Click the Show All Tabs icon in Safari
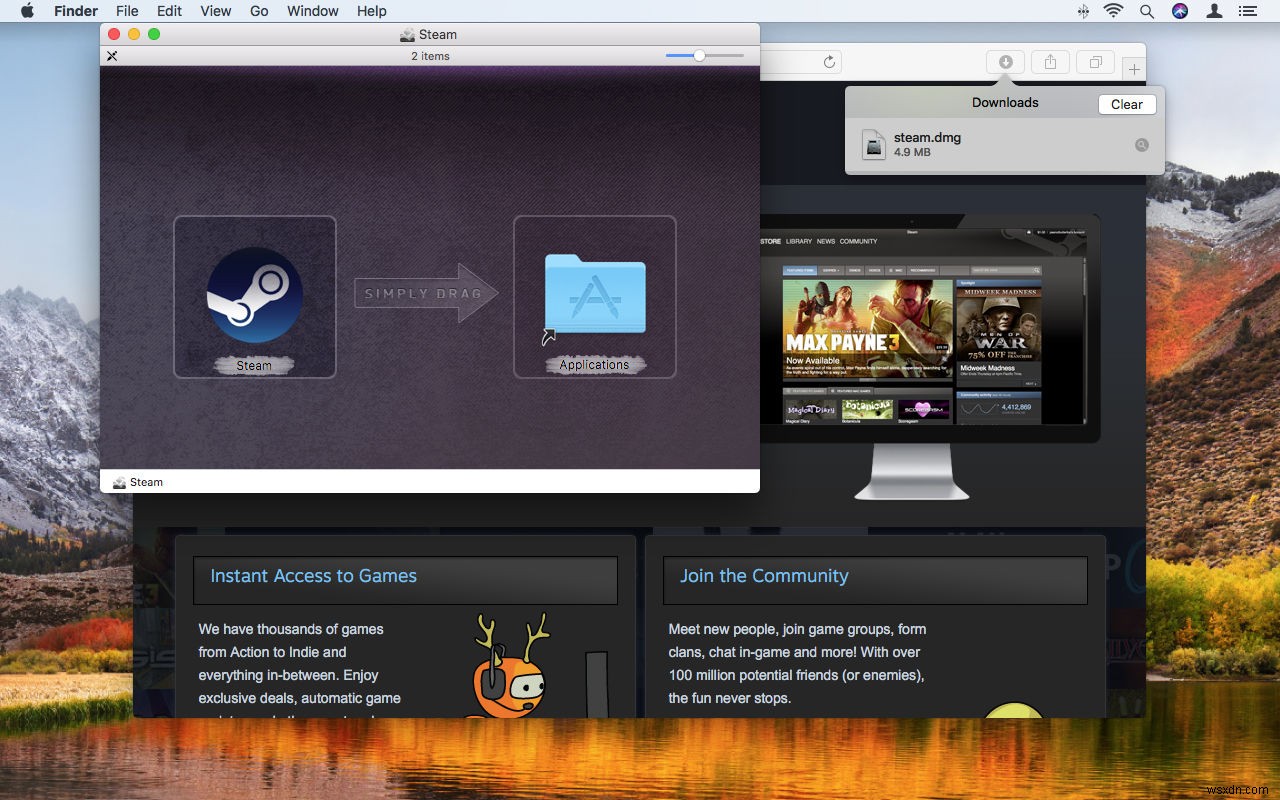The width and height of the screenshot is (1280, 800). point(1095,61)
